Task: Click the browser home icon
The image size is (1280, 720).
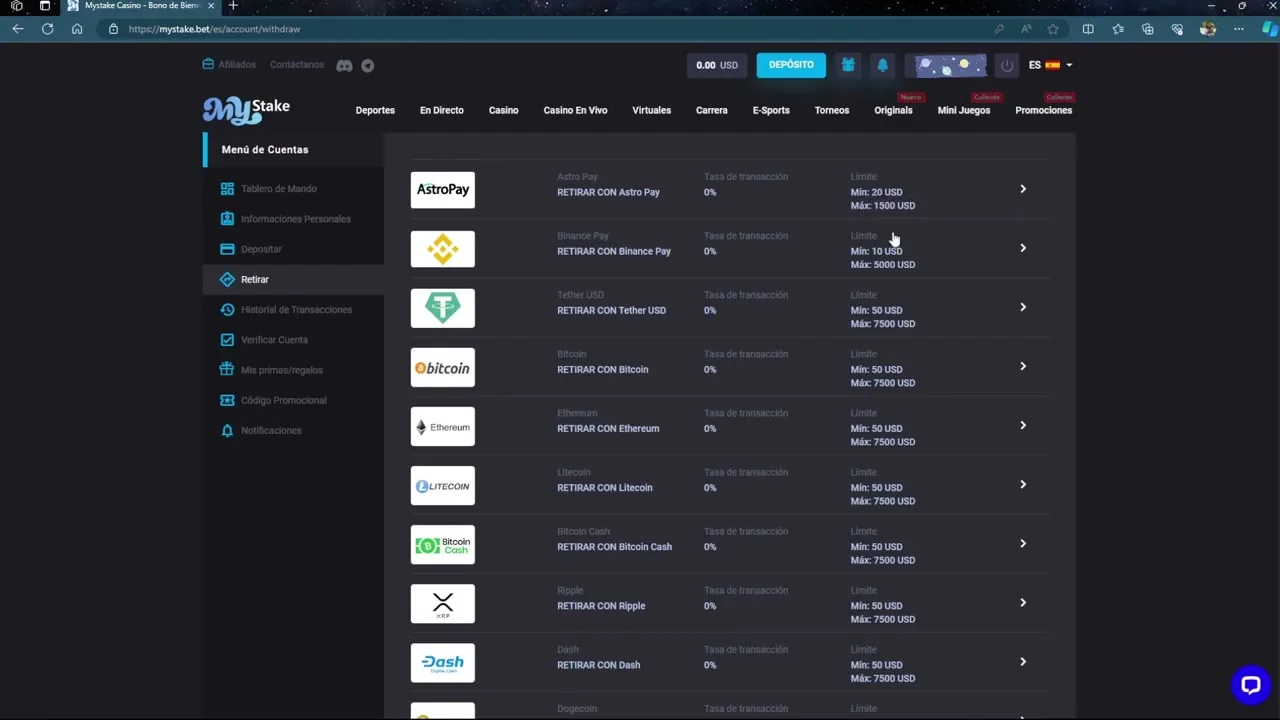Action: 77,29
